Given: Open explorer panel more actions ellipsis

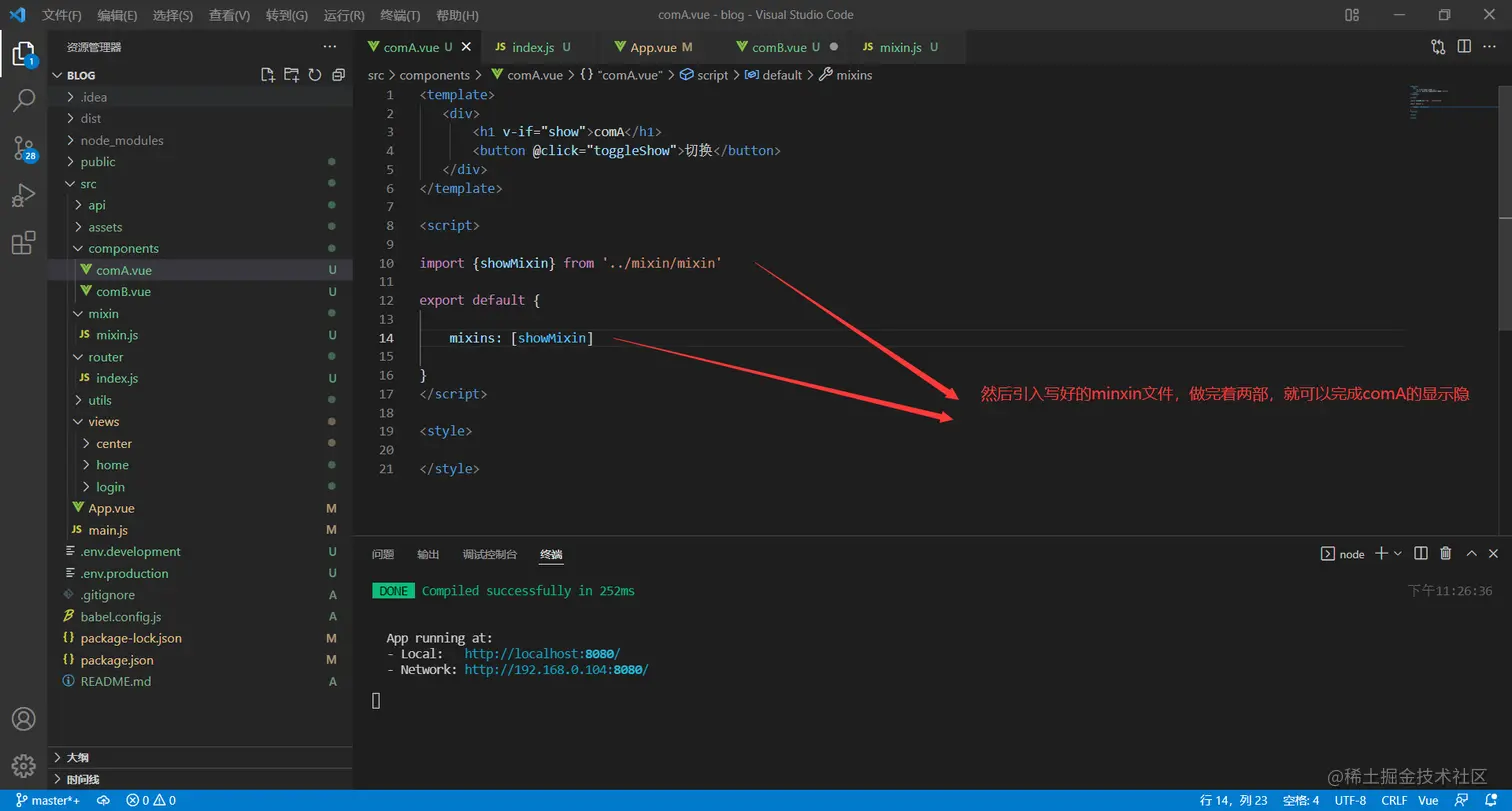Looking at the screenshot, I should (330, 47).
